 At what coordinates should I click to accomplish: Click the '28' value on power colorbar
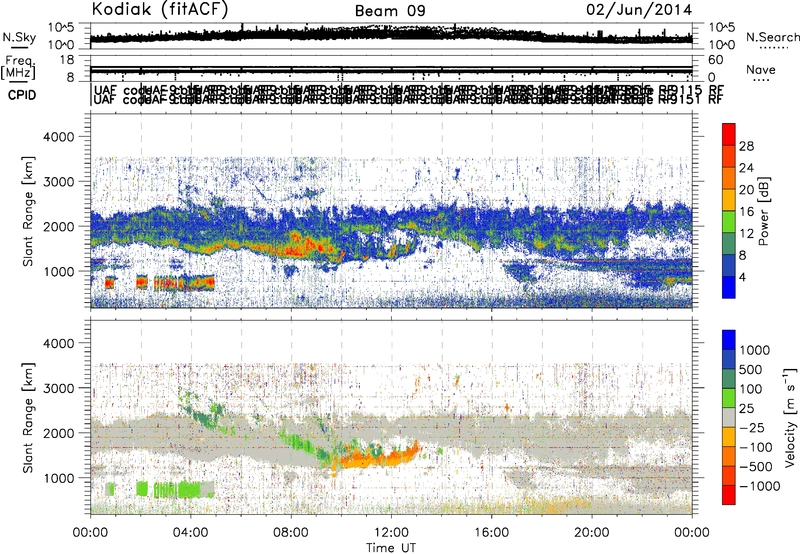pos(746,146)
